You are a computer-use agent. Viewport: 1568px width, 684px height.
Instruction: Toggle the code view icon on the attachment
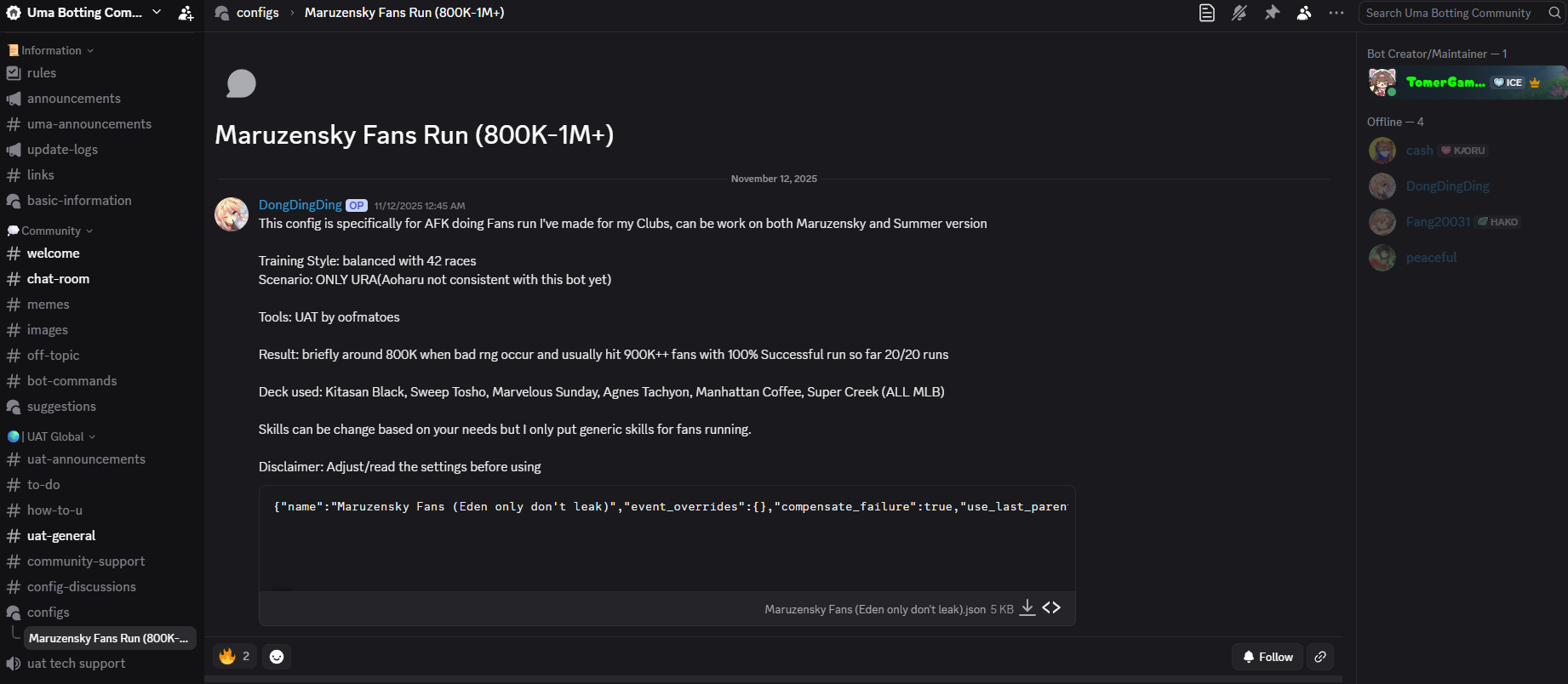[x=1051, y=607]
